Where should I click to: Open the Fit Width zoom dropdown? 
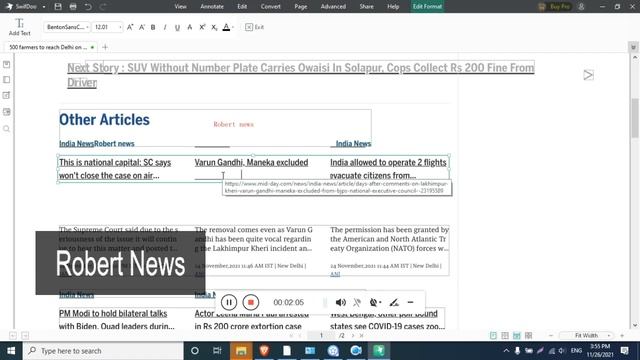(x=587, y=336)
